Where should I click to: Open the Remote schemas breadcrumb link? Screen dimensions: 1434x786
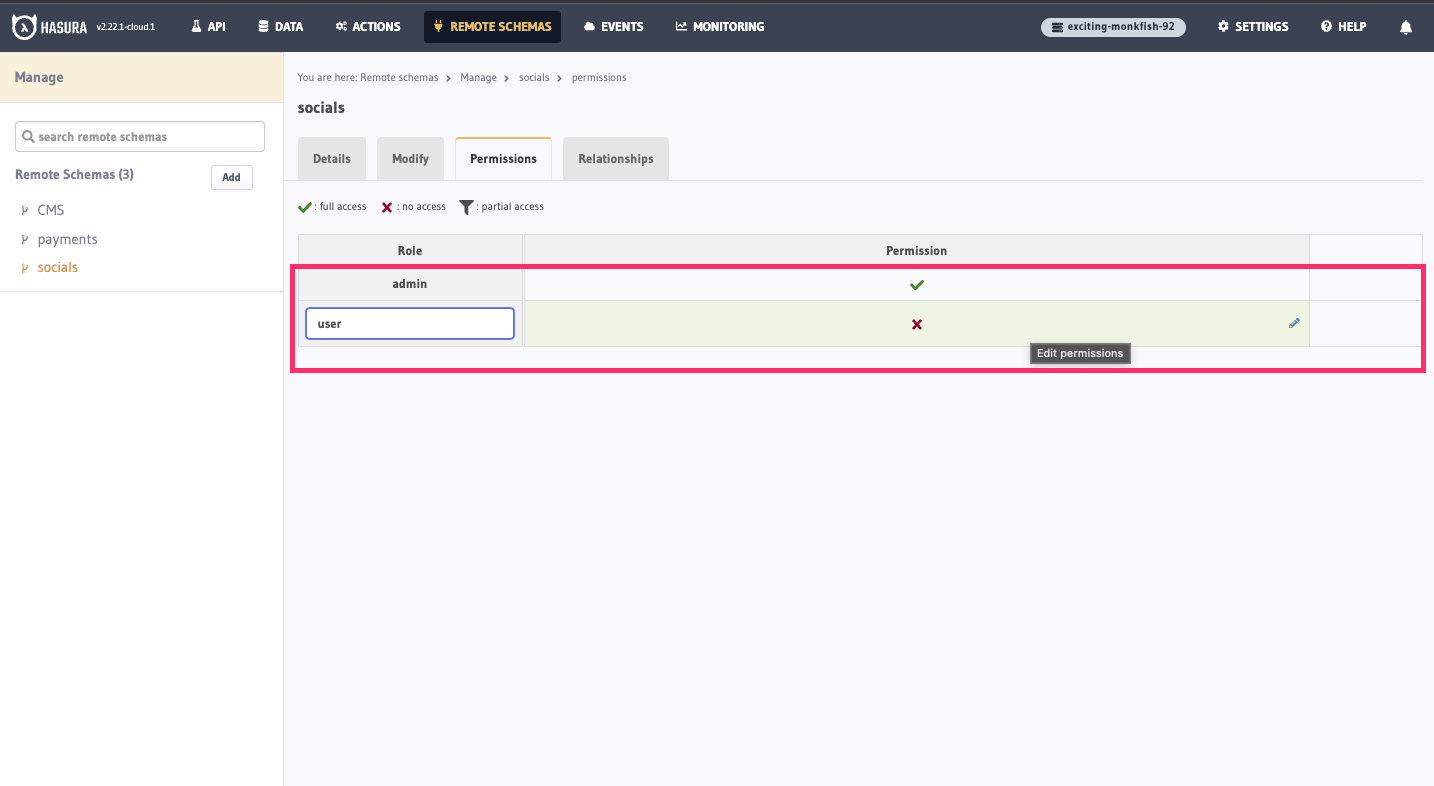[399, 77]
